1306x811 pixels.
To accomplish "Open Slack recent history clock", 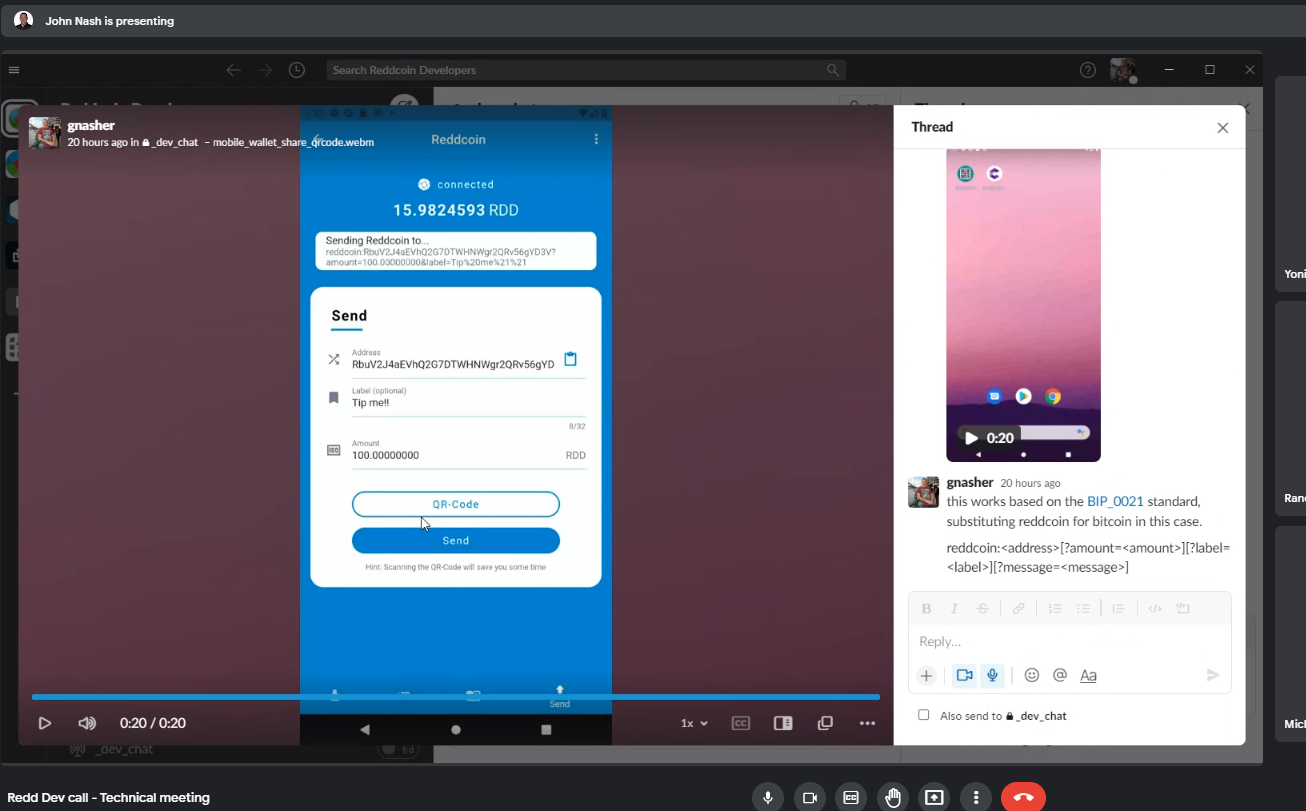I will [297, 70].
